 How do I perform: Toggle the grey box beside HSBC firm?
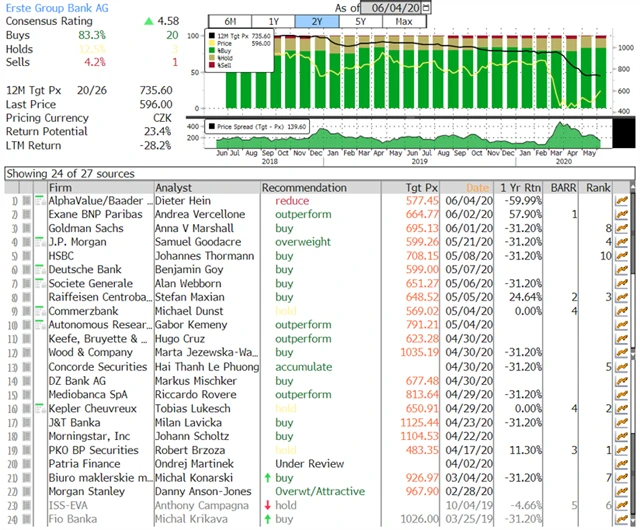click(x=27, y=256)
